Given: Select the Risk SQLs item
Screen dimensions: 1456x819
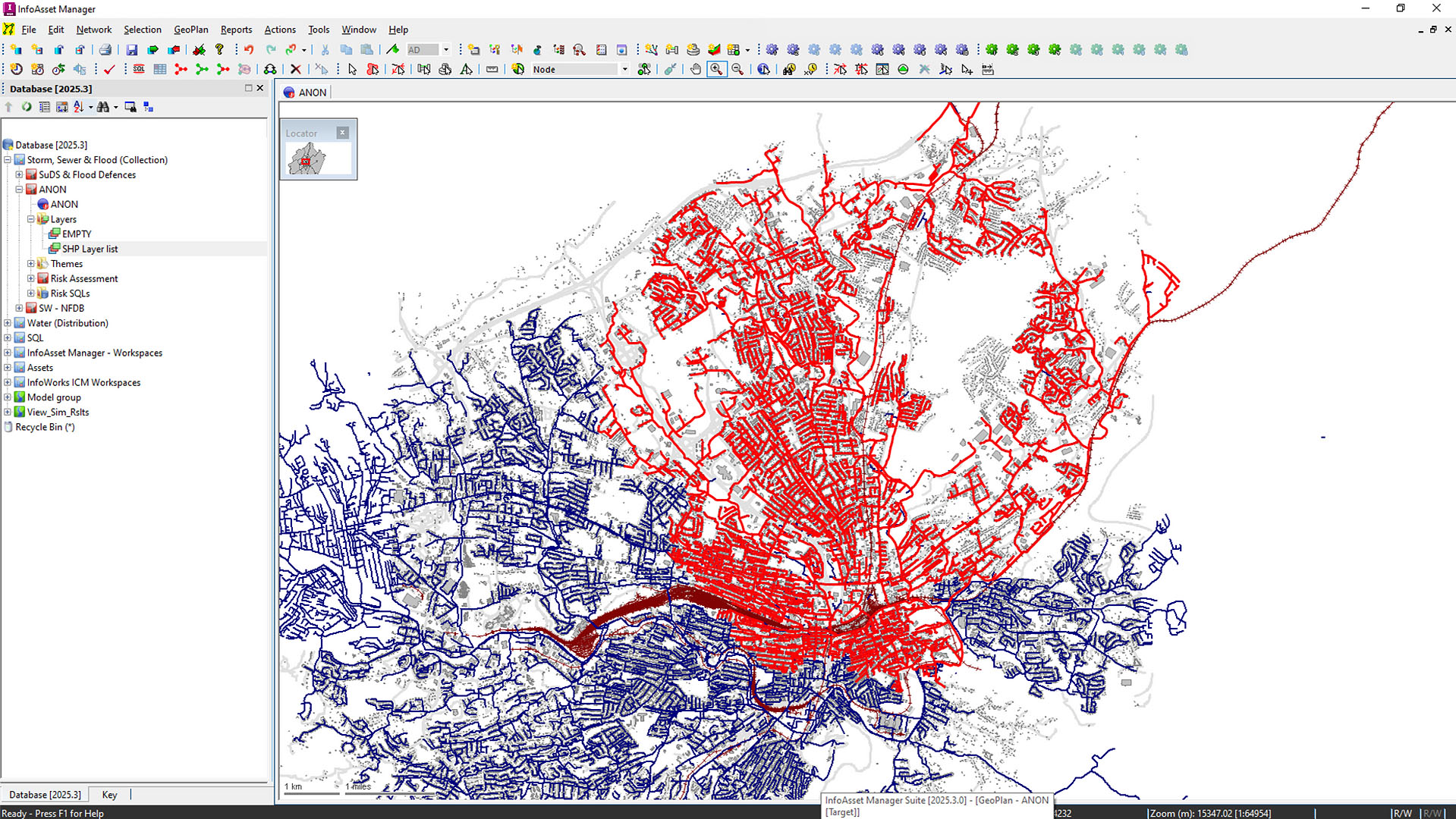Looking at the screenshot, I should point(71,293).
